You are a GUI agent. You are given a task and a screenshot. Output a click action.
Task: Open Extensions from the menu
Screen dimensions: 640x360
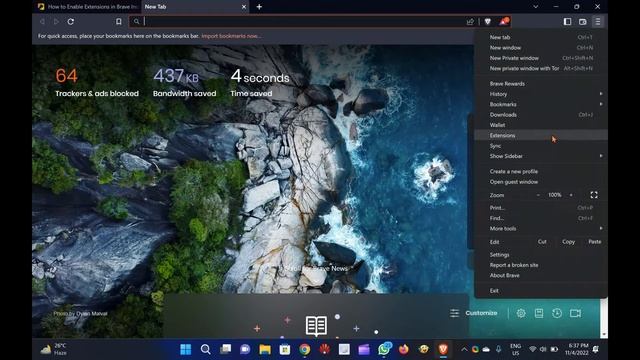541,136
